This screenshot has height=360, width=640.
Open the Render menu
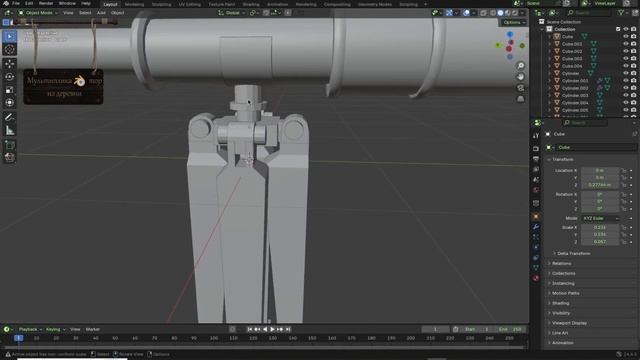[46, 4]
